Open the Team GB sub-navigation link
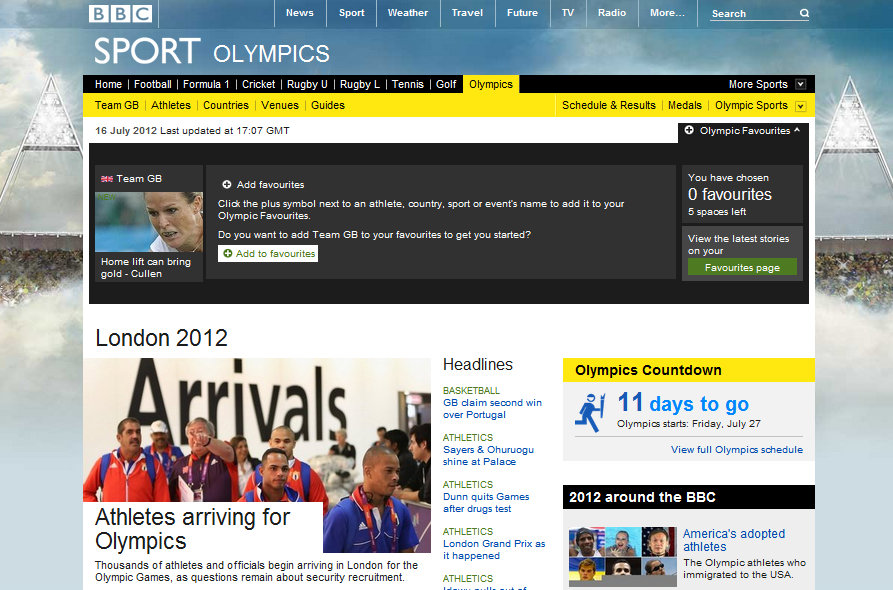The image size is (893, 590). tap(117, 105)
